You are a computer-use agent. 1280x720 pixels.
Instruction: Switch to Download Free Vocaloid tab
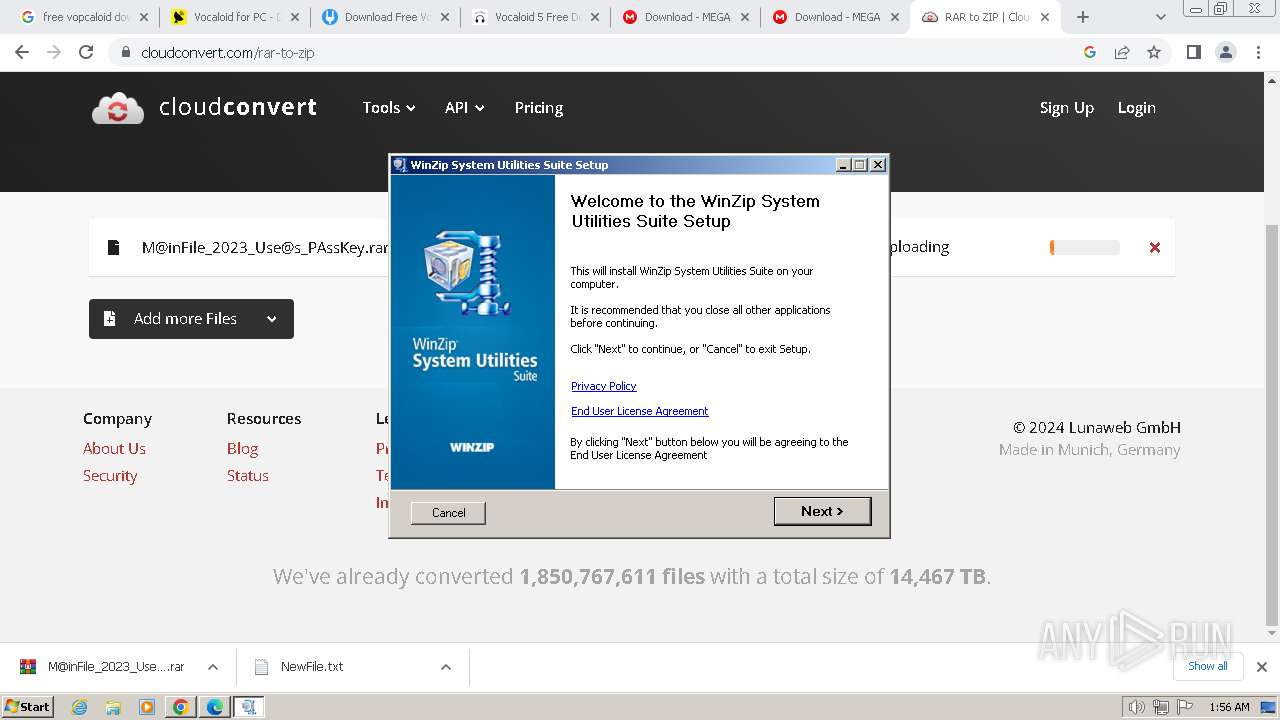point(384,17)
